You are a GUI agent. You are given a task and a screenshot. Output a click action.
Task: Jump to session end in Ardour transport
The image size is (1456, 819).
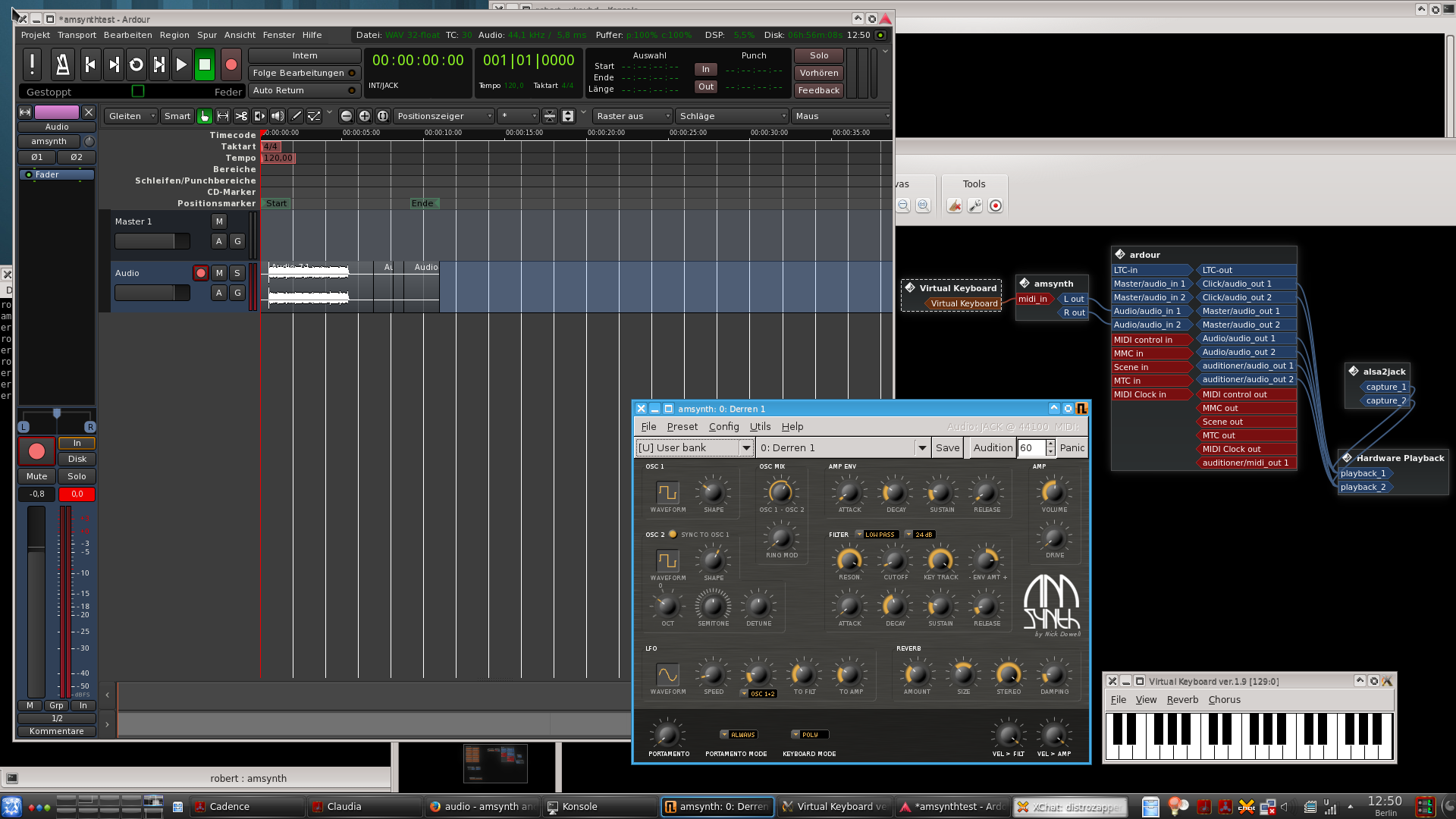[x=114, y=65]
